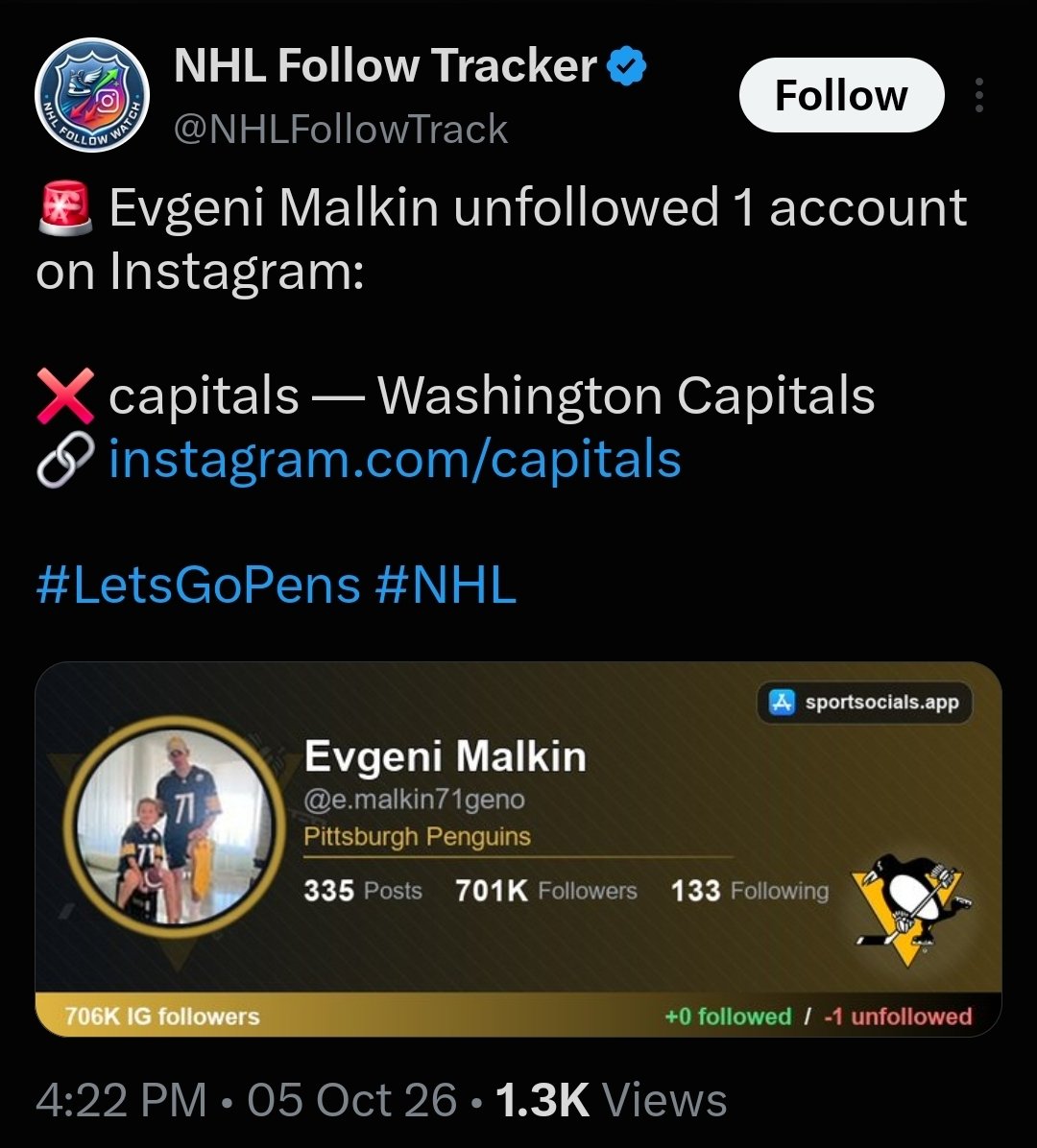Click the Pittsburgh Penguins logo

908,908
